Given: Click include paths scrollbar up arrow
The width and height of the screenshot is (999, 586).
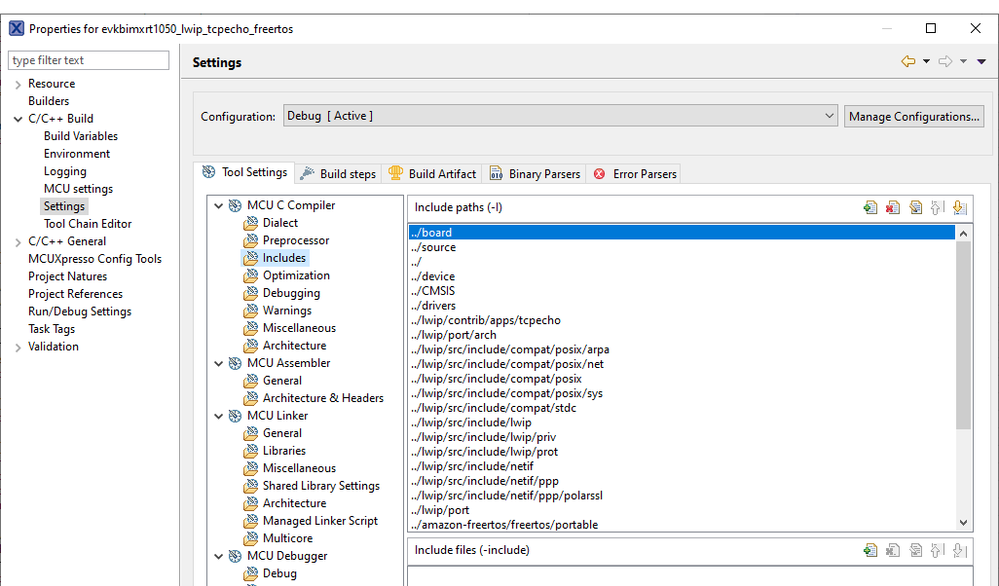Looking at the screenshot, I should coord(963,234).
